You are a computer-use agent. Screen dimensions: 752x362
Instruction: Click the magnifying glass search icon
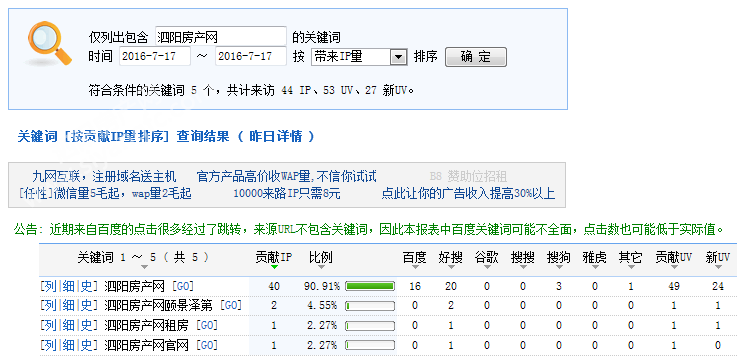(x=49, y=44)
